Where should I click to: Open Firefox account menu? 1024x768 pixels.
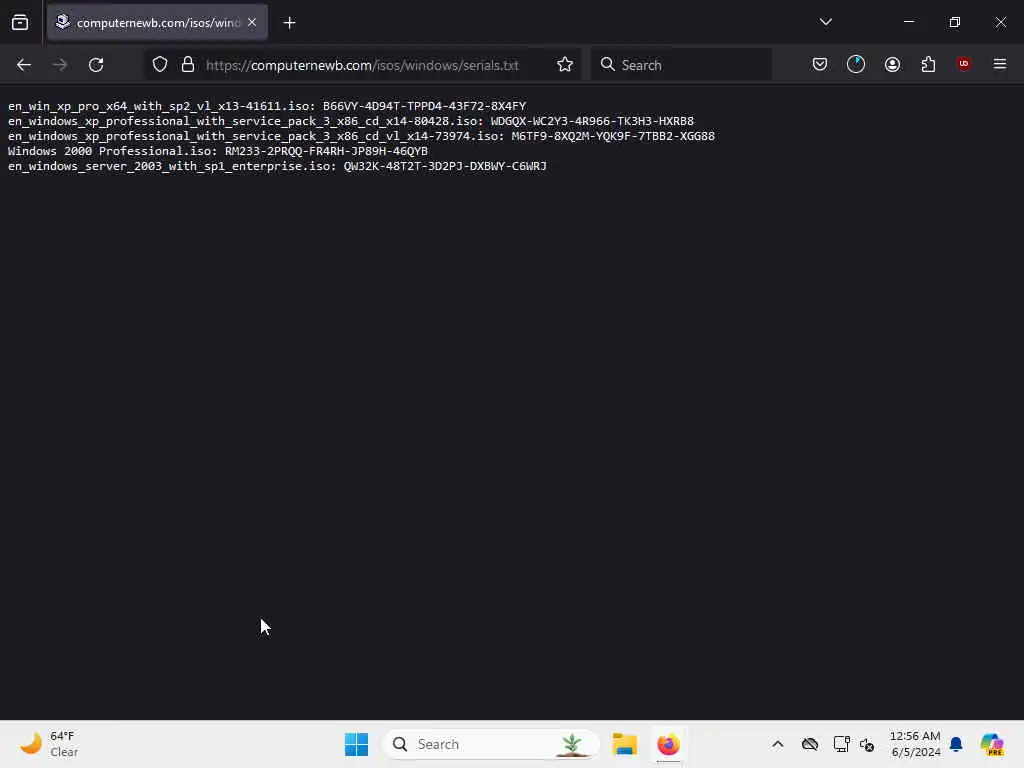pyautogui.click(x=892, y=64)
